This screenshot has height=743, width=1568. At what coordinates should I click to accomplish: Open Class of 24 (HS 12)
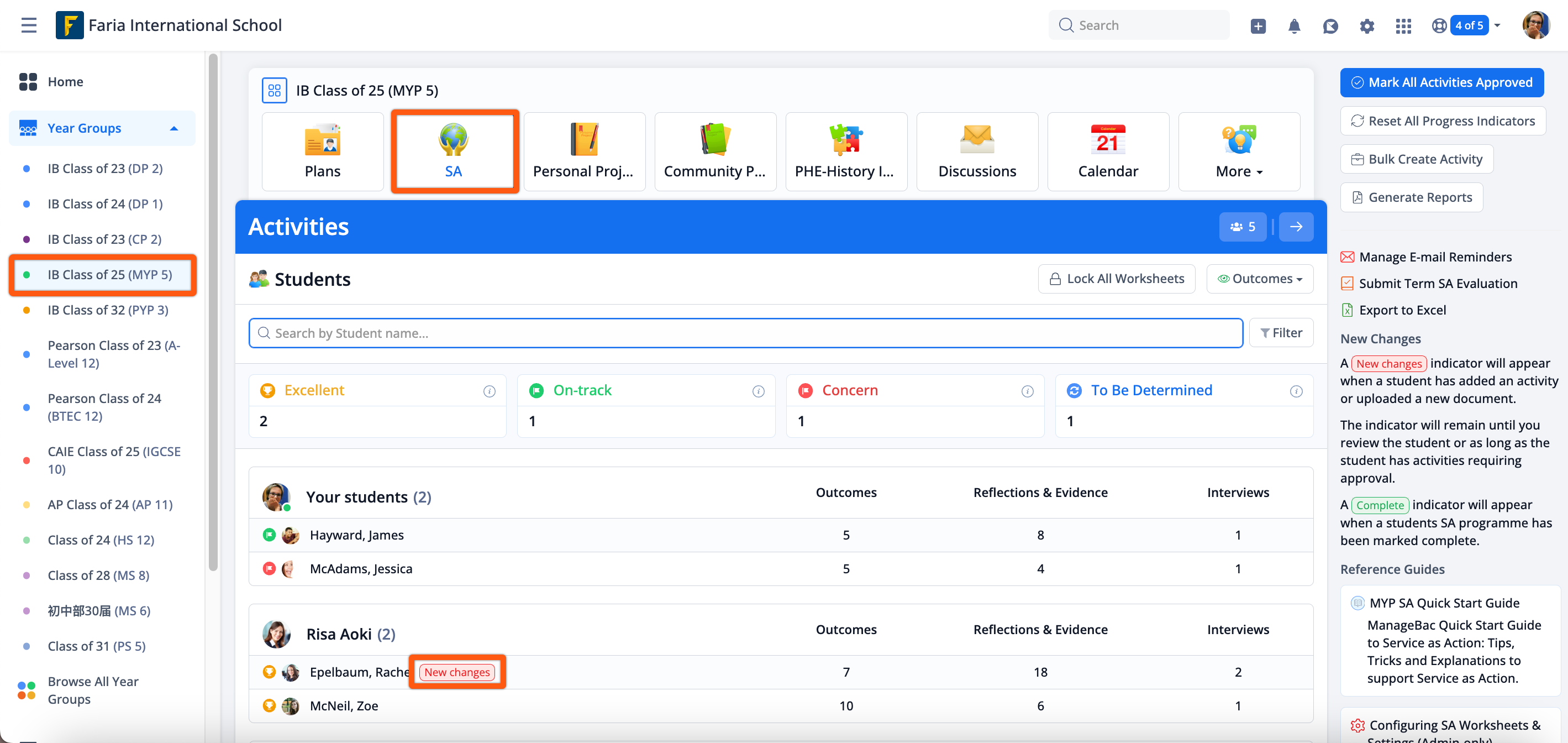(101, 540)
